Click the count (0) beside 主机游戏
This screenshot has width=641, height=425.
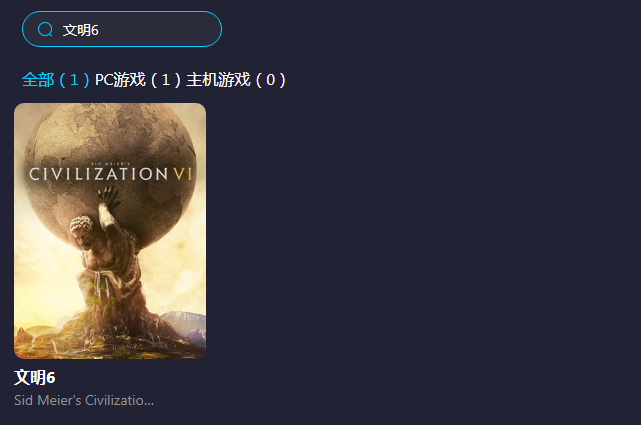[270, 80]
